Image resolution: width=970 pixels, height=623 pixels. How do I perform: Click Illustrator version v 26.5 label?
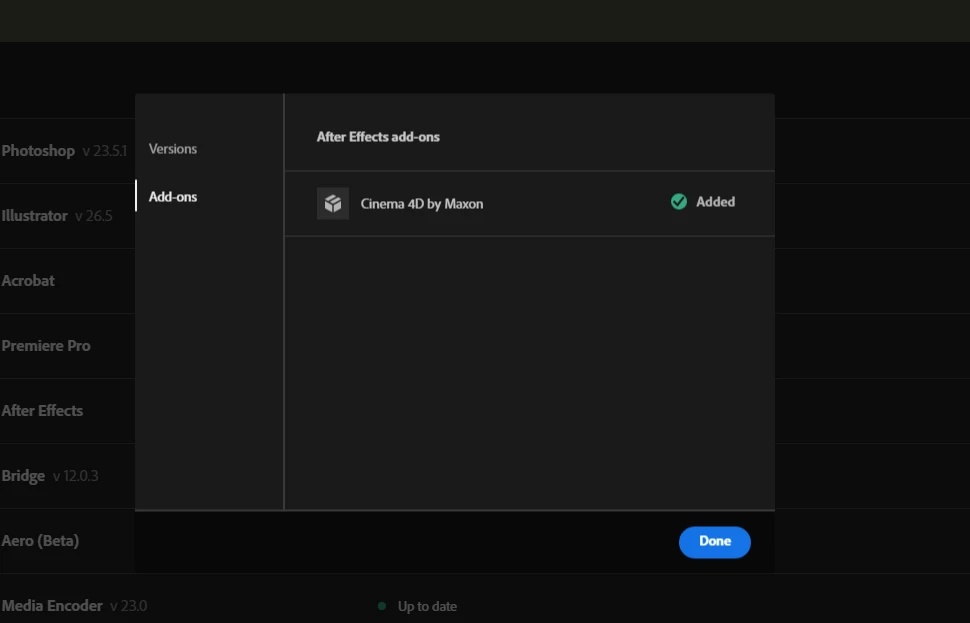pos(93,216)
